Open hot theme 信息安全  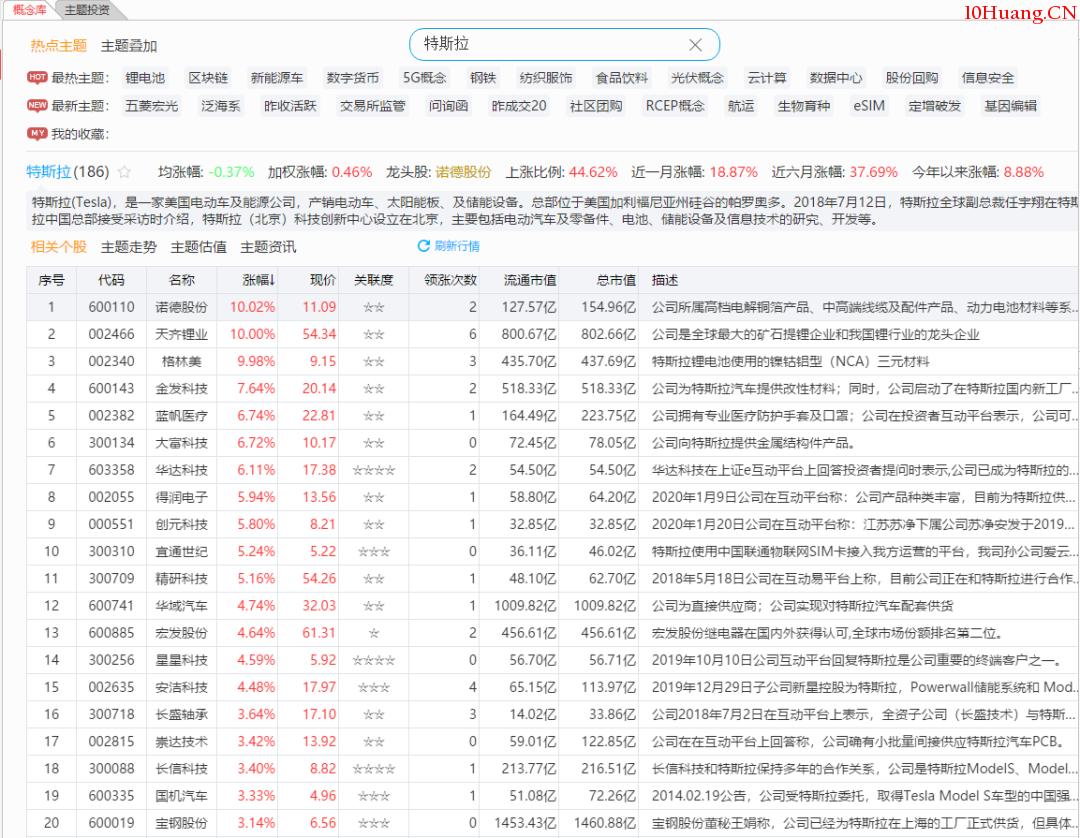[987, 78]
